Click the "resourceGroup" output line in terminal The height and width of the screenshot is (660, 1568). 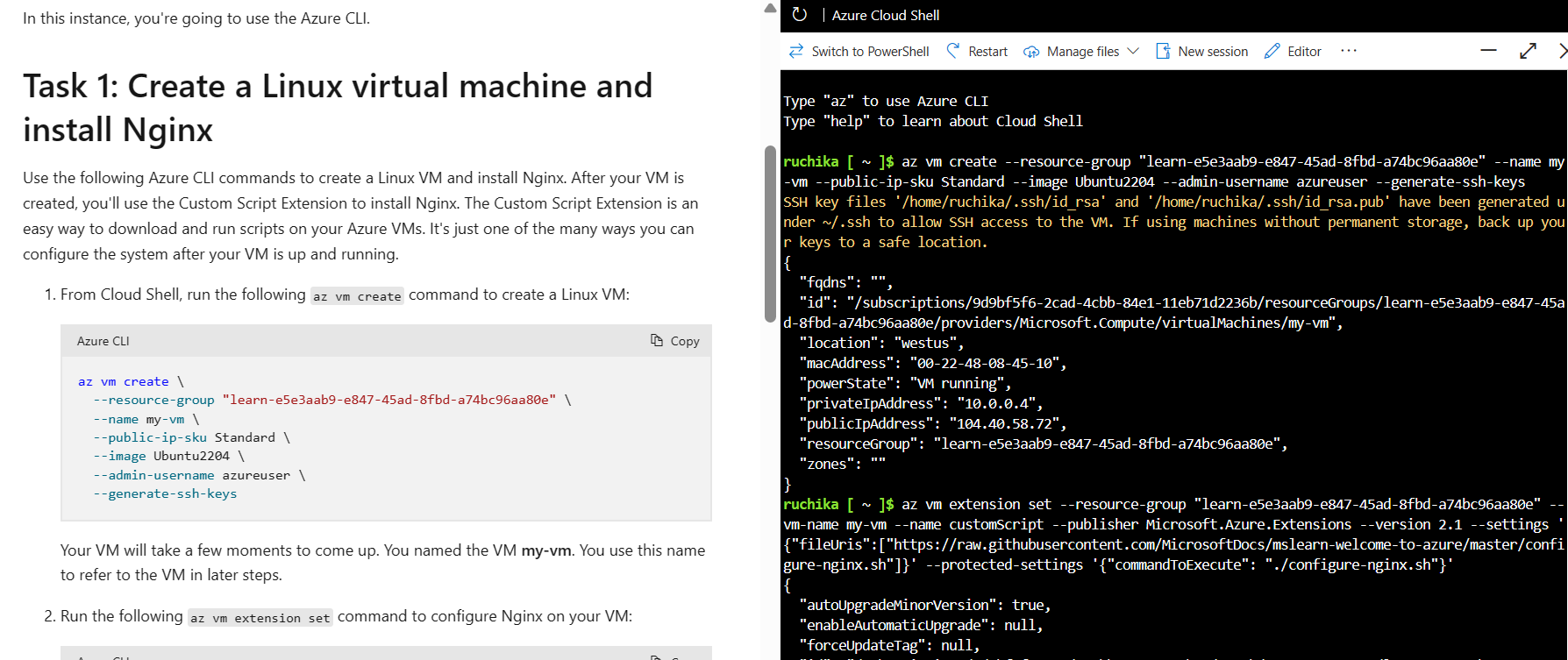click(1044, 444)
